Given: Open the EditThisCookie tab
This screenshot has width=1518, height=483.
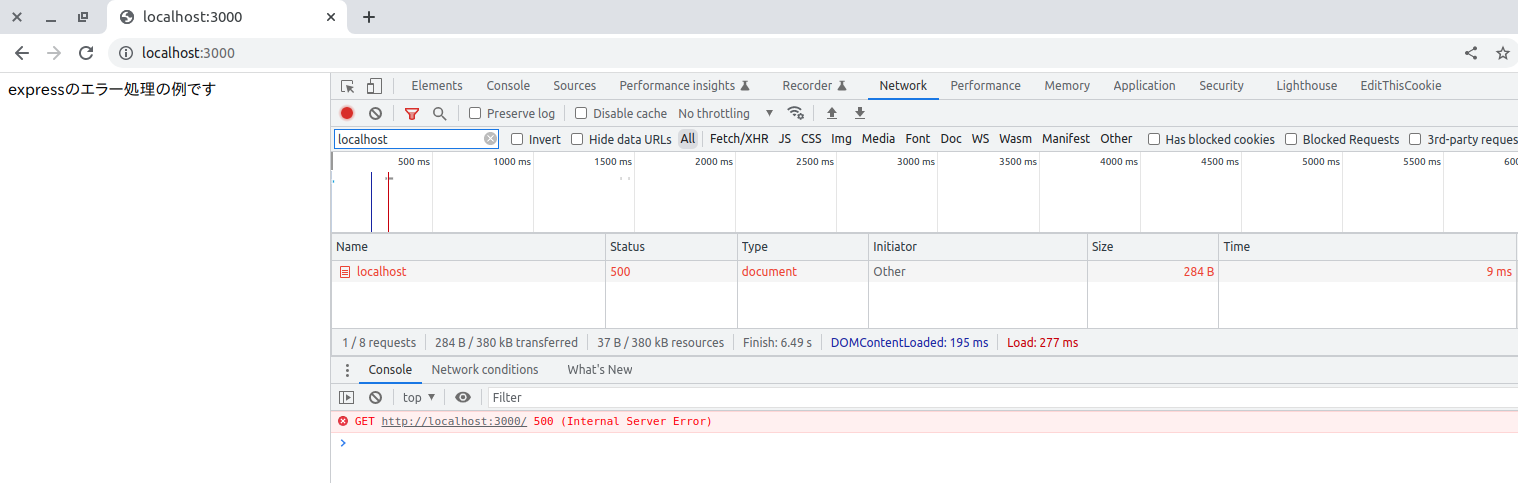Looking at the screenshot, I should tap(1401, 86).
